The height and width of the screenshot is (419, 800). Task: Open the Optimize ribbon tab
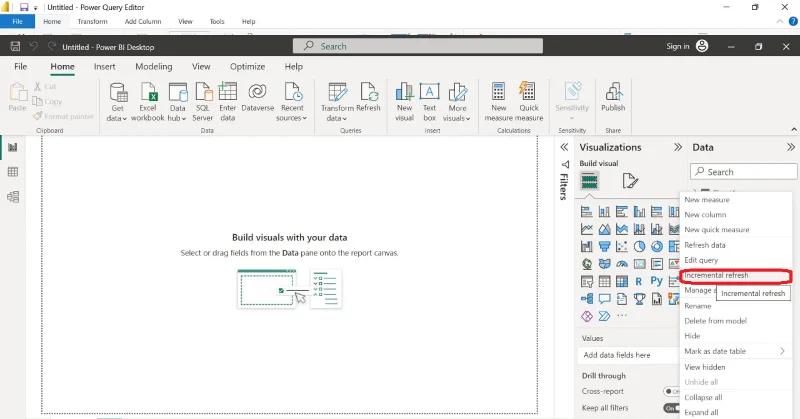(x=247, y=66)
